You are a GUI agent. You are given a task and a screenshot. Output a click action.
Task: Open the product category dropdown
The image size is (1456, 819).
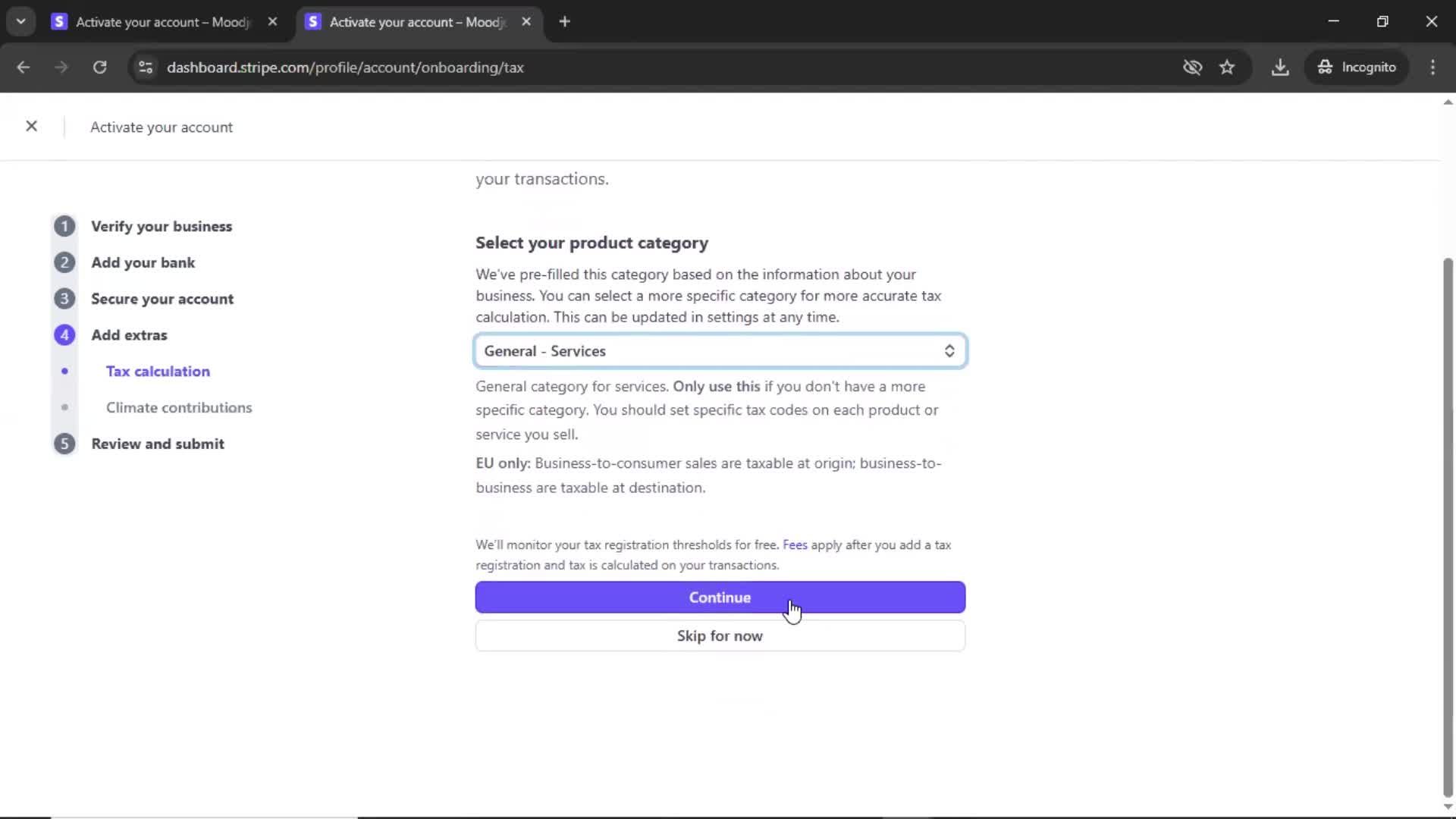(x=720, y=351)
